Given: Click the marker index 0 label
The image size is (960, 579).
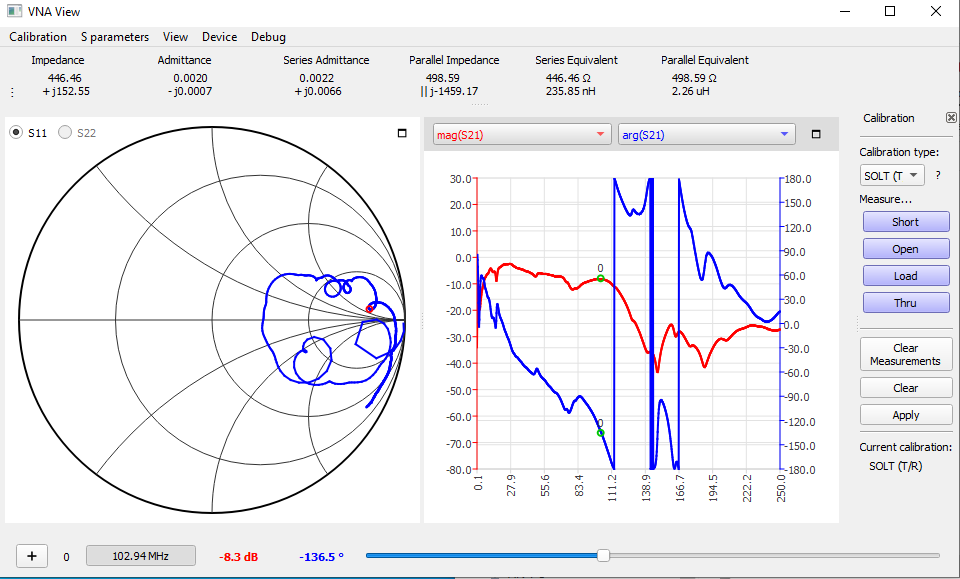Looking at the screenshot, I should (x=66, y=557).
